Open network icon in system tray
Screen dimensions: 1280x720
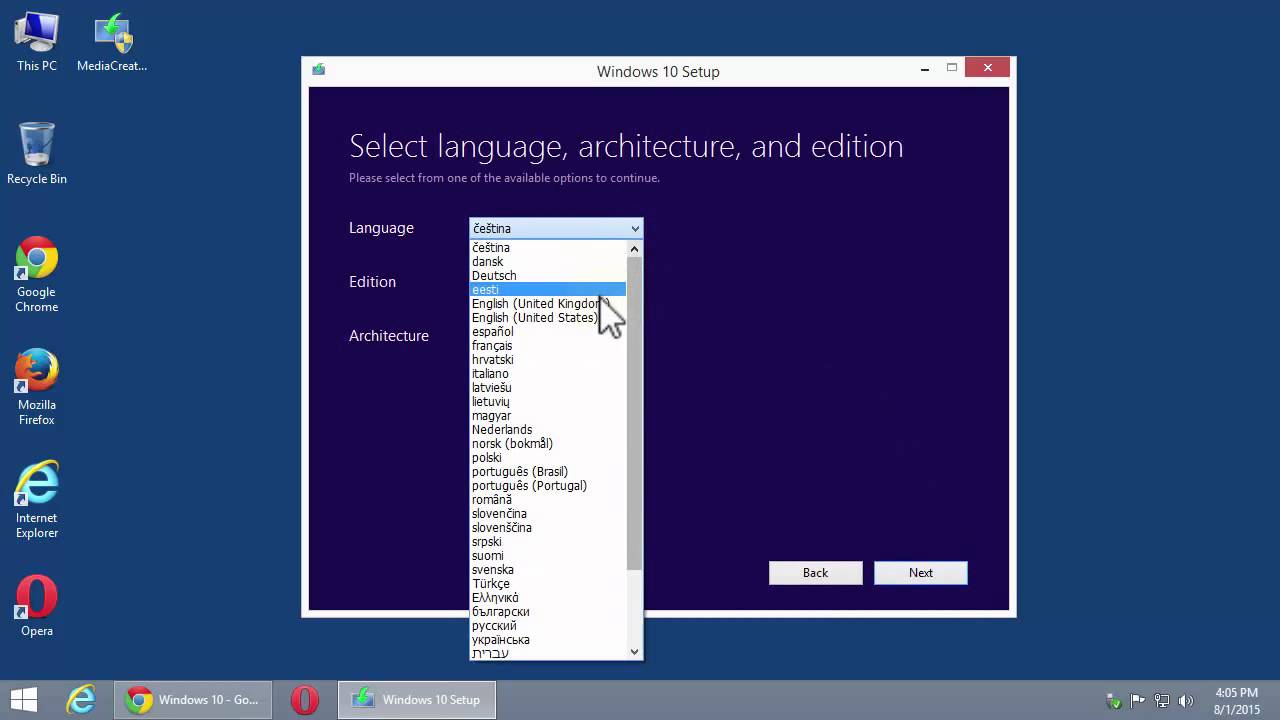[x=1162, y=701]
